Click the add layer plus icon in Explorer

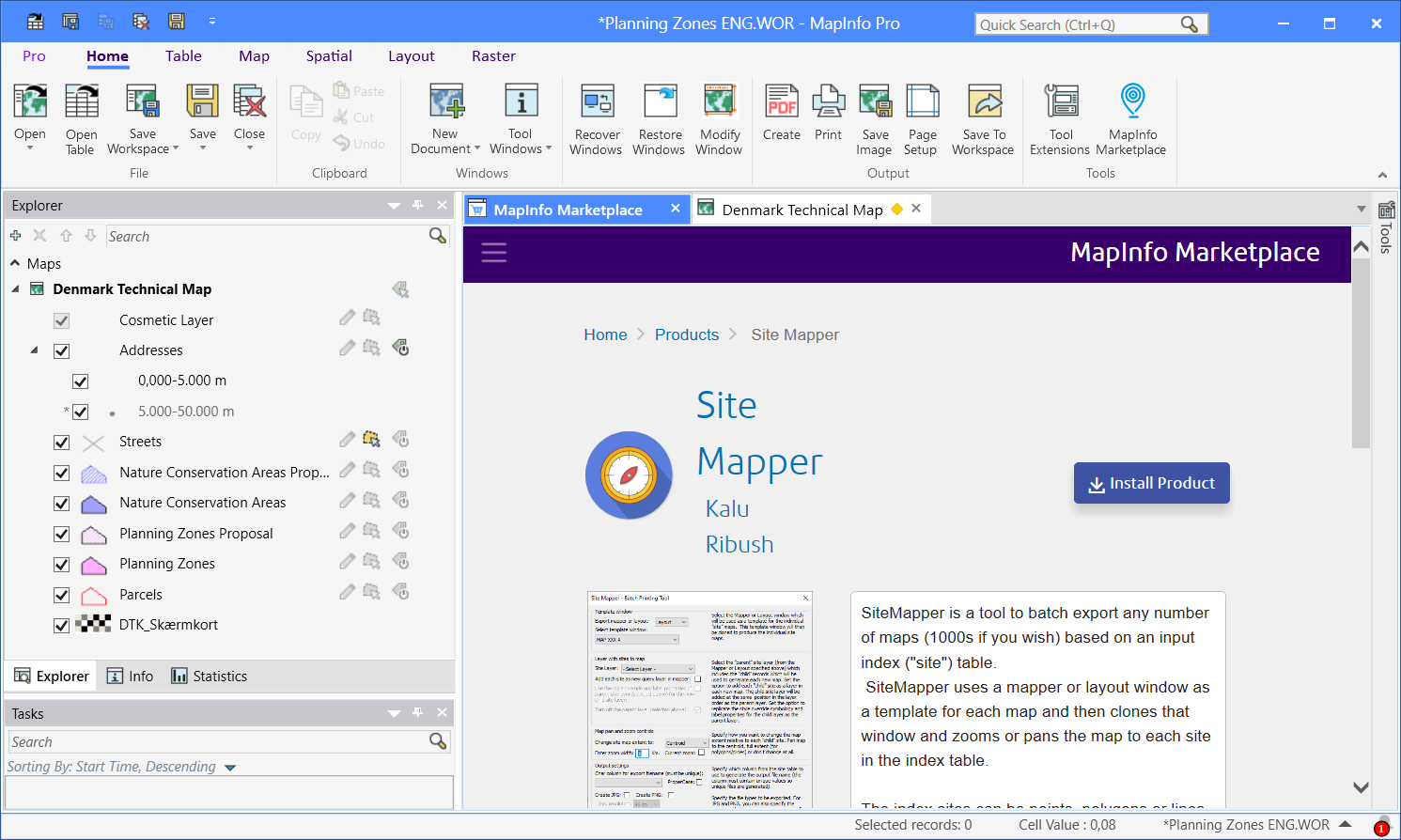(x=16, y=236)
